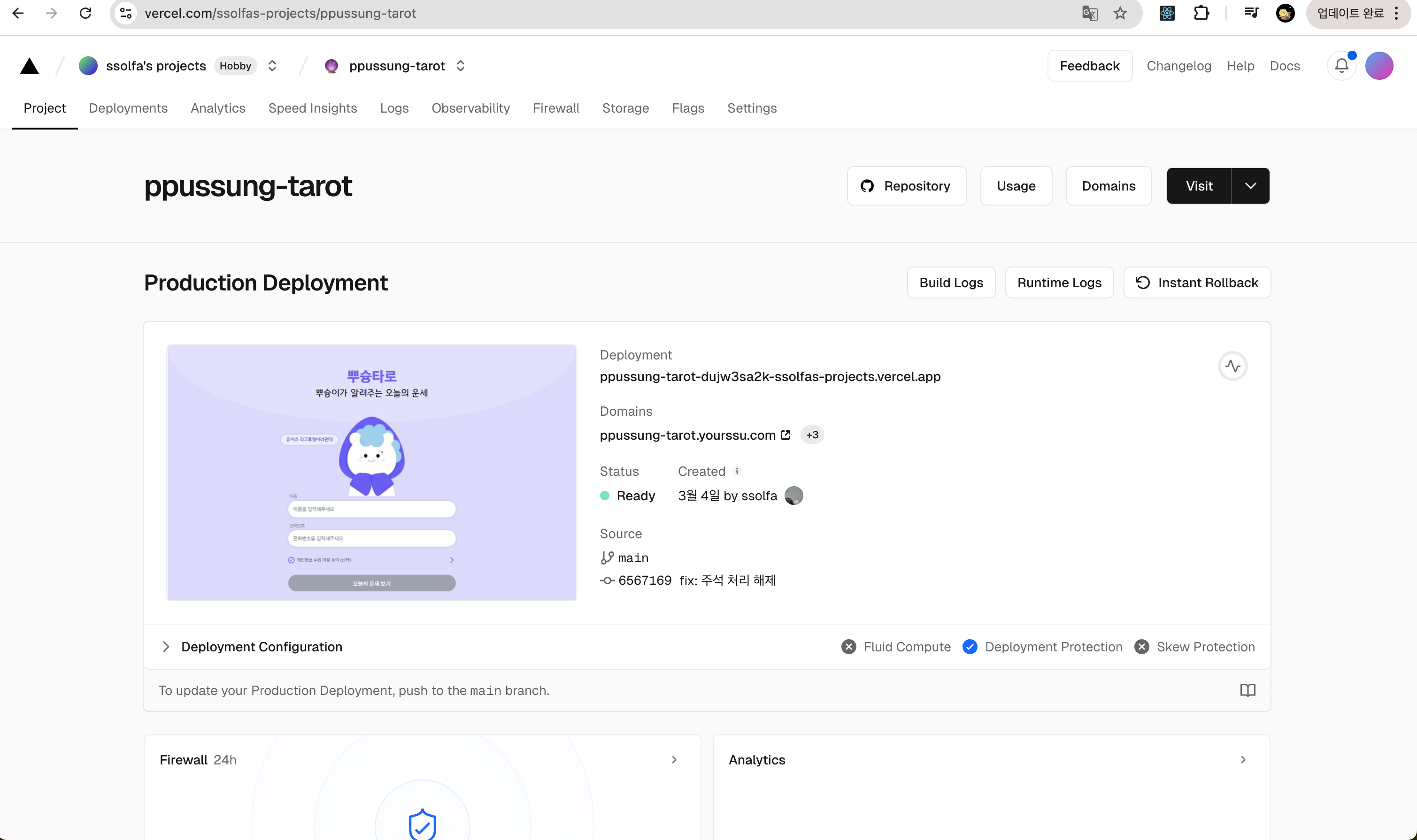Open the documentation book icon
The image size is (1417, 840).
tap(1247, 690)
